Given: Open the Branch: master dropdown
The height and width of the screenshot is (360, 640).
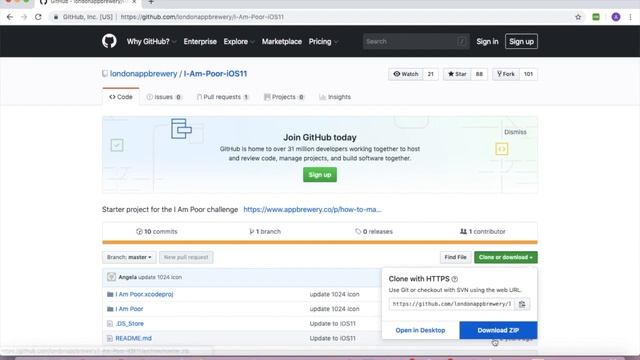Looking at the screenshot, I should [x=129, y=258].
